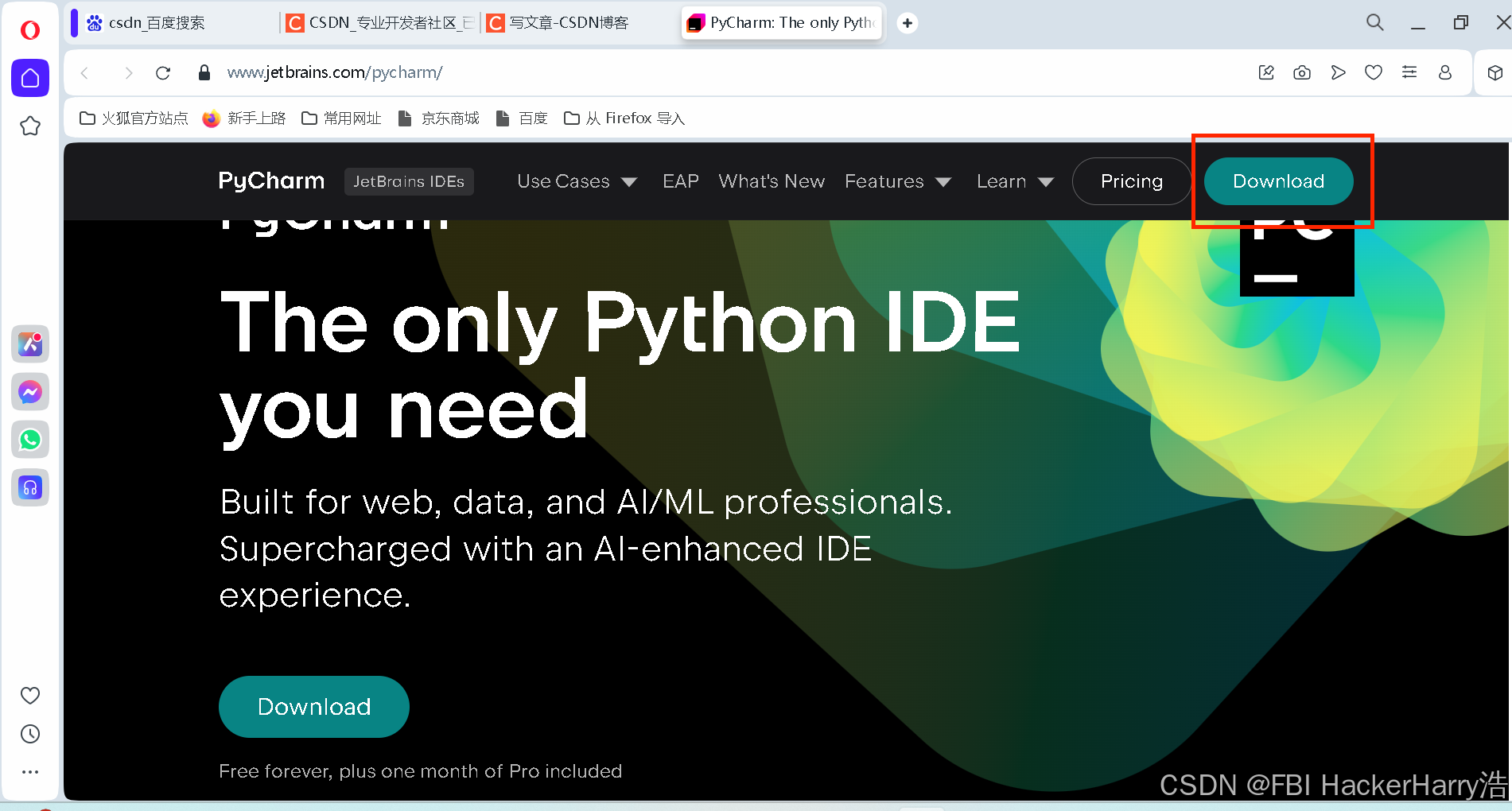Open Messenger in Opera sidebar

tap(30, 392)
